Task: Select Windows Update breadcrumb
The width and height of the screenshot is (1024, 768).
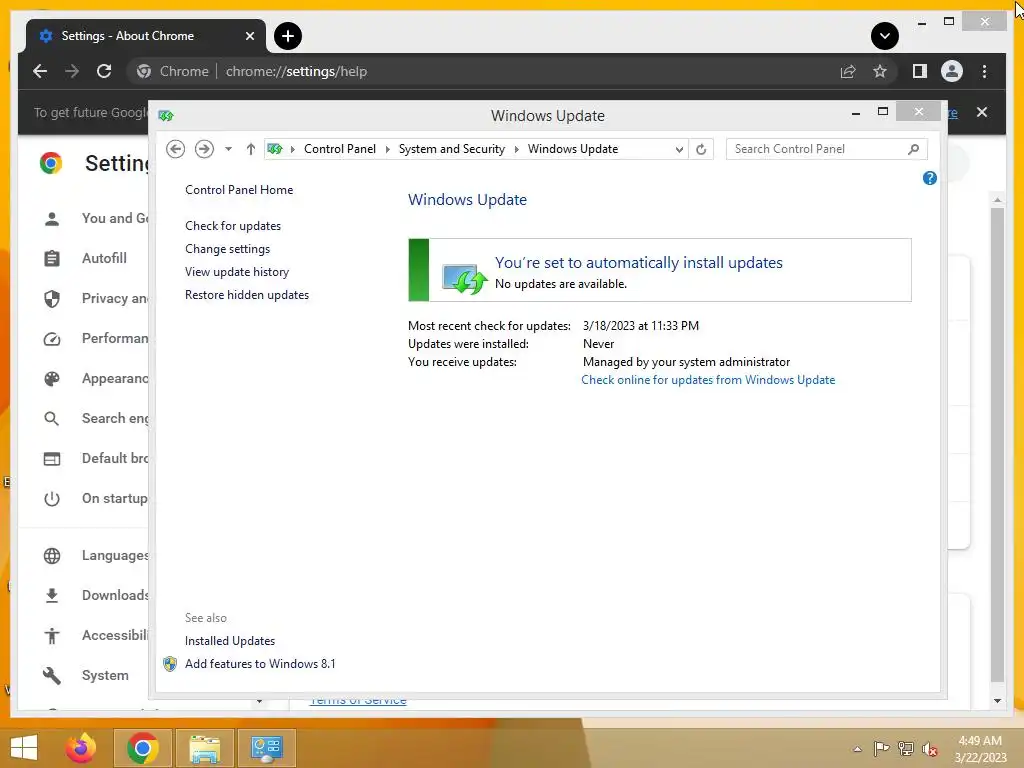Action: pos(573,149)
